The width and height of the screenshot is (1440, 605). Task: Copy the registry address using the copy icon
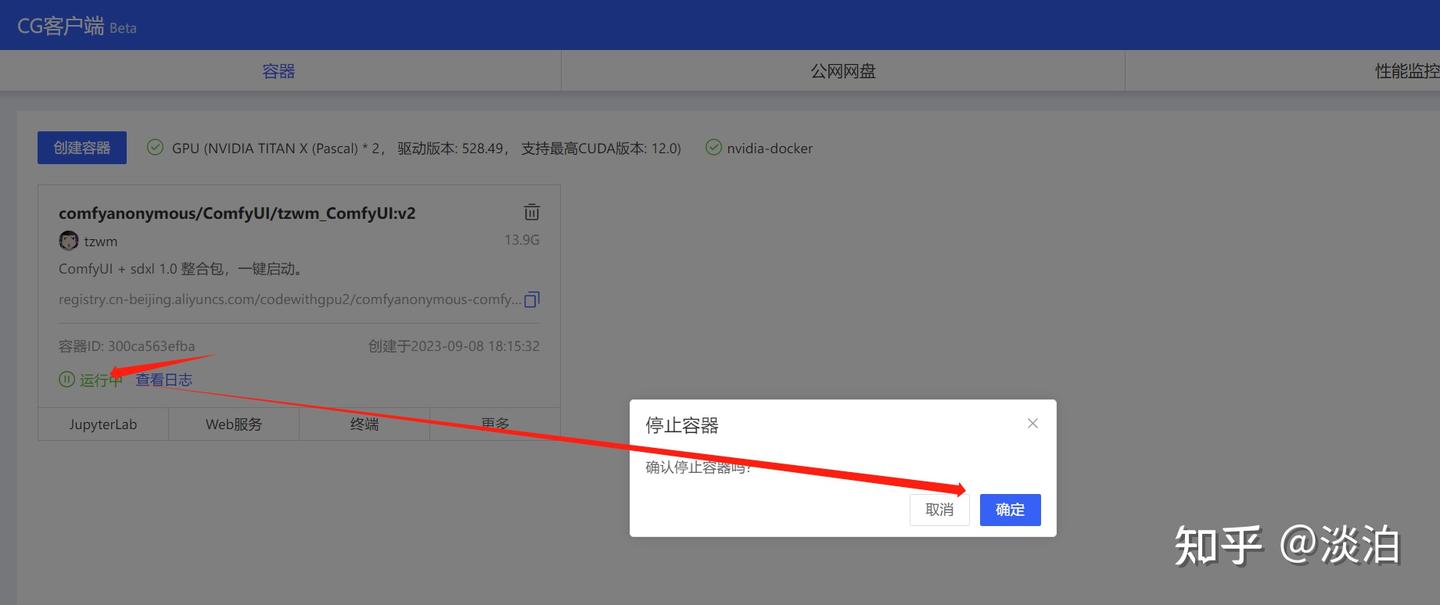point(532,298)
